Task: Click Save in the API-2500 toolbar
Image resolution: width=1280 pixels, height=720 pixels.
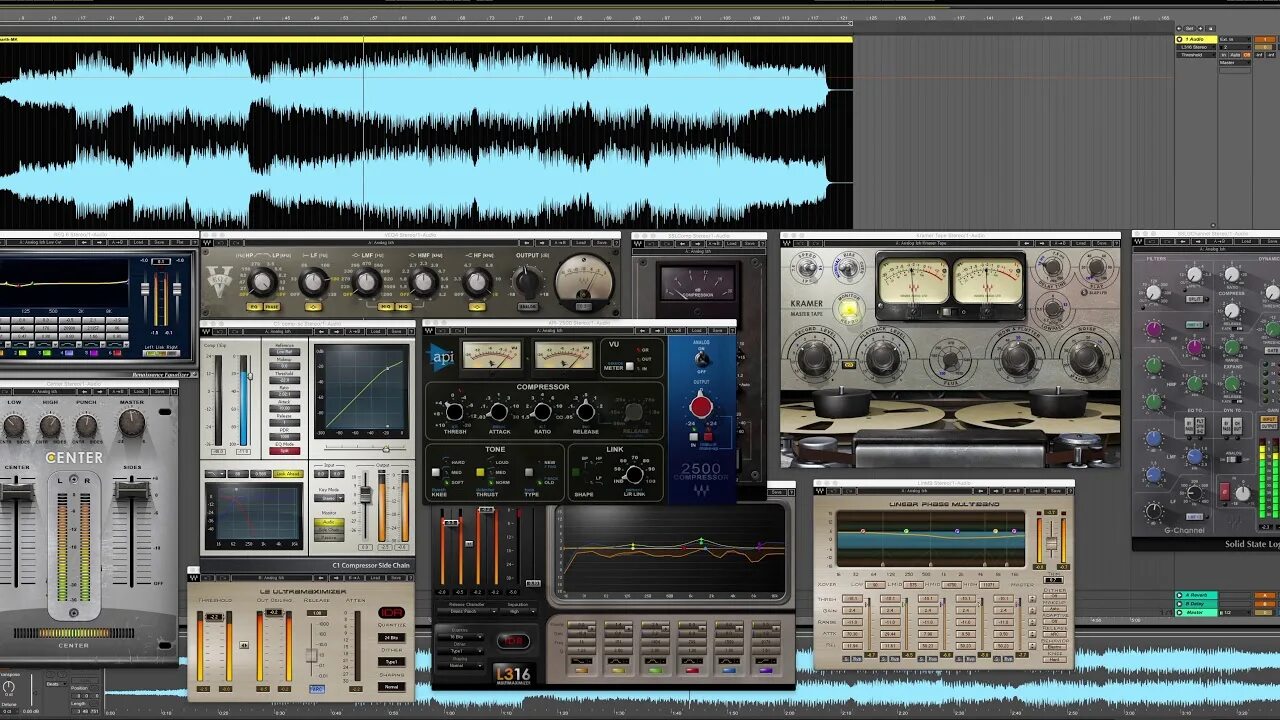Action: [716, 330]
